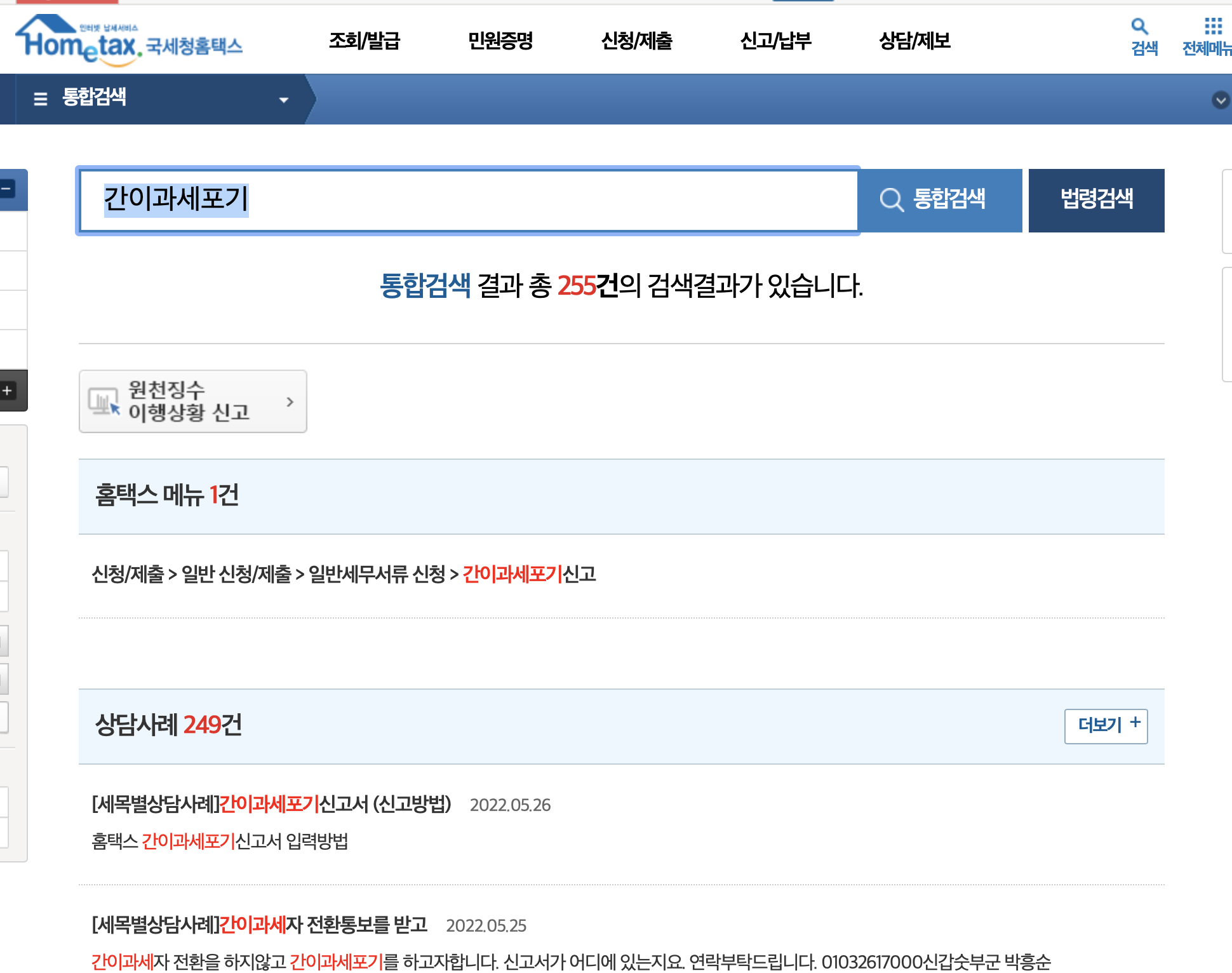This screenshot has width=1232, height=973.
Task: Open the 상담/제보 menu
Action: pos(914,41)
